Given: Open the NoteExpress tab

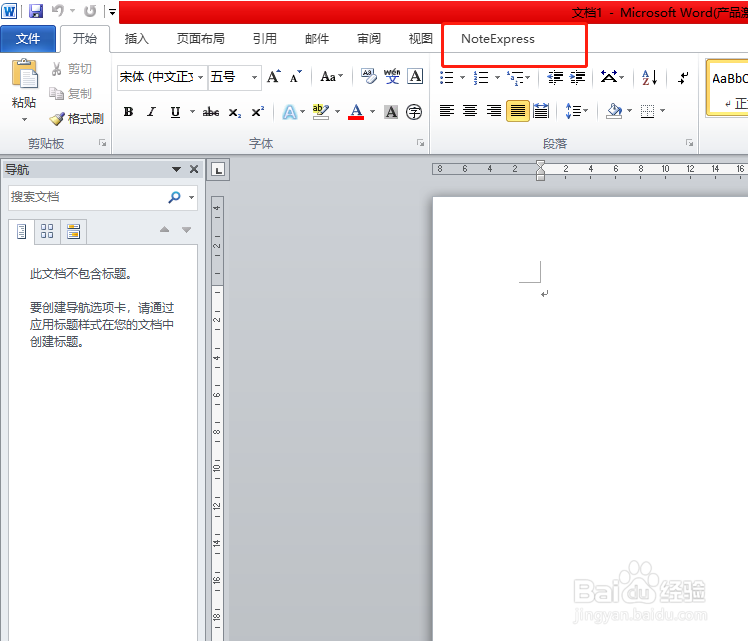Looking at the screenshot, I should (498, 39).
